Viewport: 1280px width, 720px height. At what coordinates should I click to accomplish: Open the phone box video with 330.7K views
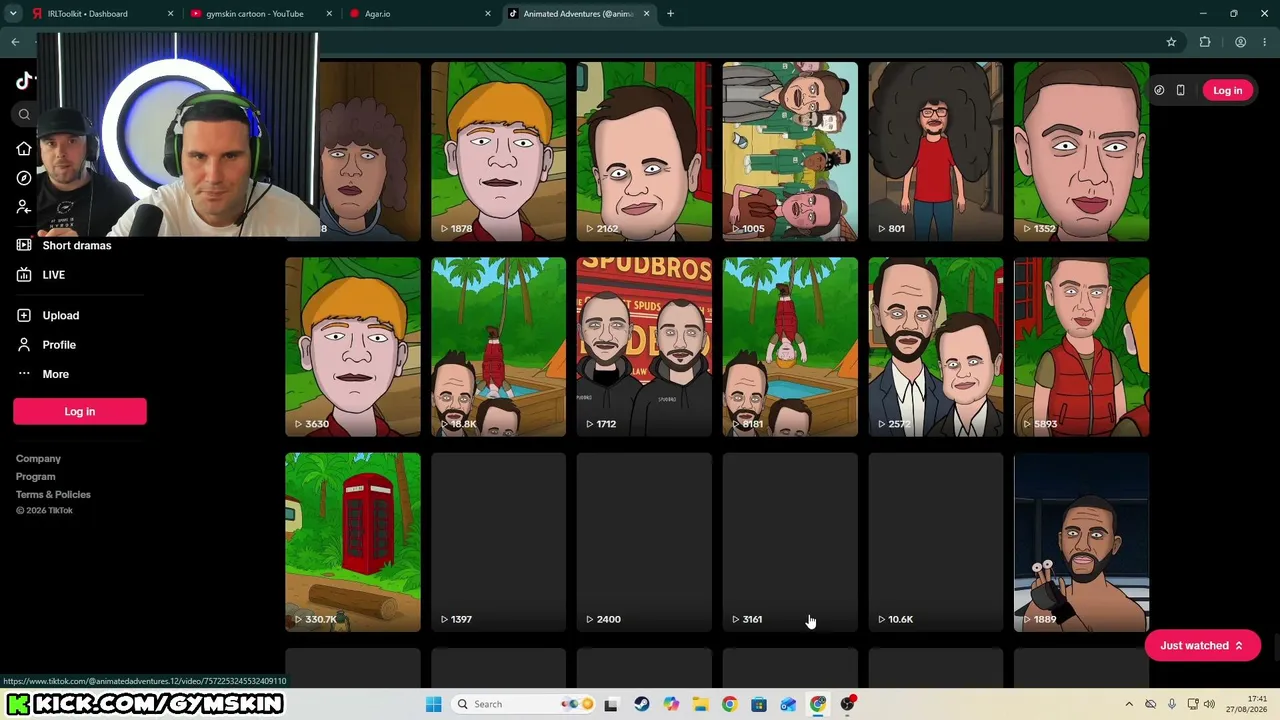click(x=353, y=542)
